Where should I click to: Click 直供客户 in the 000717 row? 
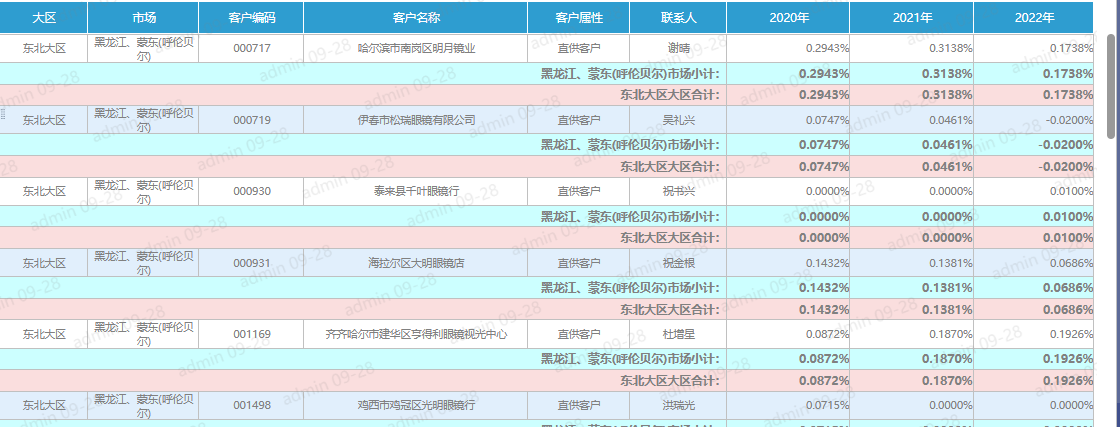pyautogui.click(x=579, y=49)
